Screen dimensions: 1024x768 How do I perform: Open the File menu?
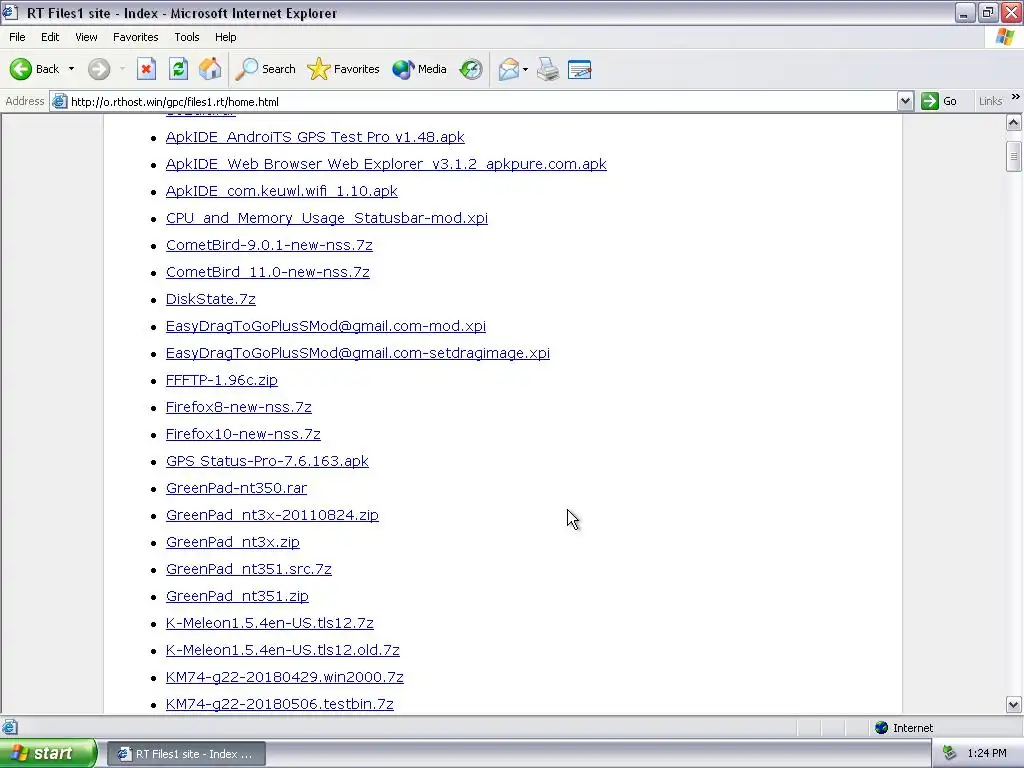[x=17, y=37]
